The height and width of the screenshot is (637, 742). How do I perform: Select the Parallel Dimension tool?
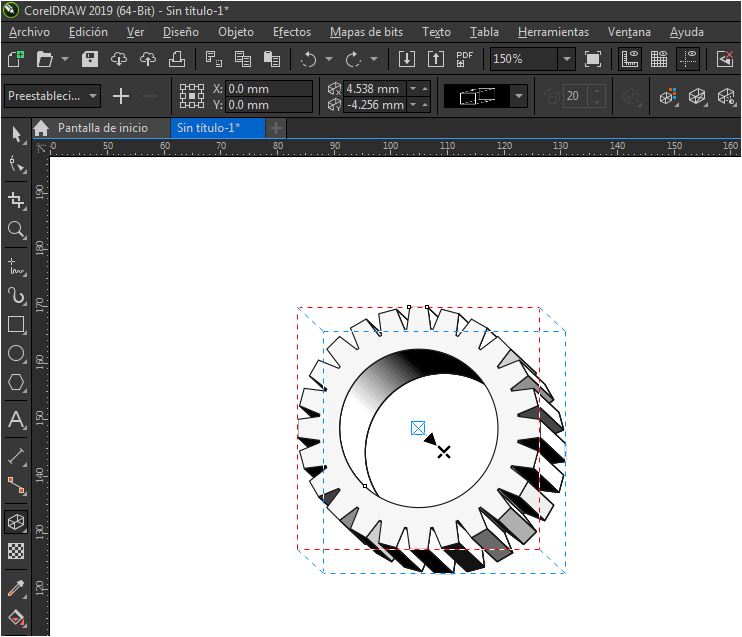(x=17, y=456)
